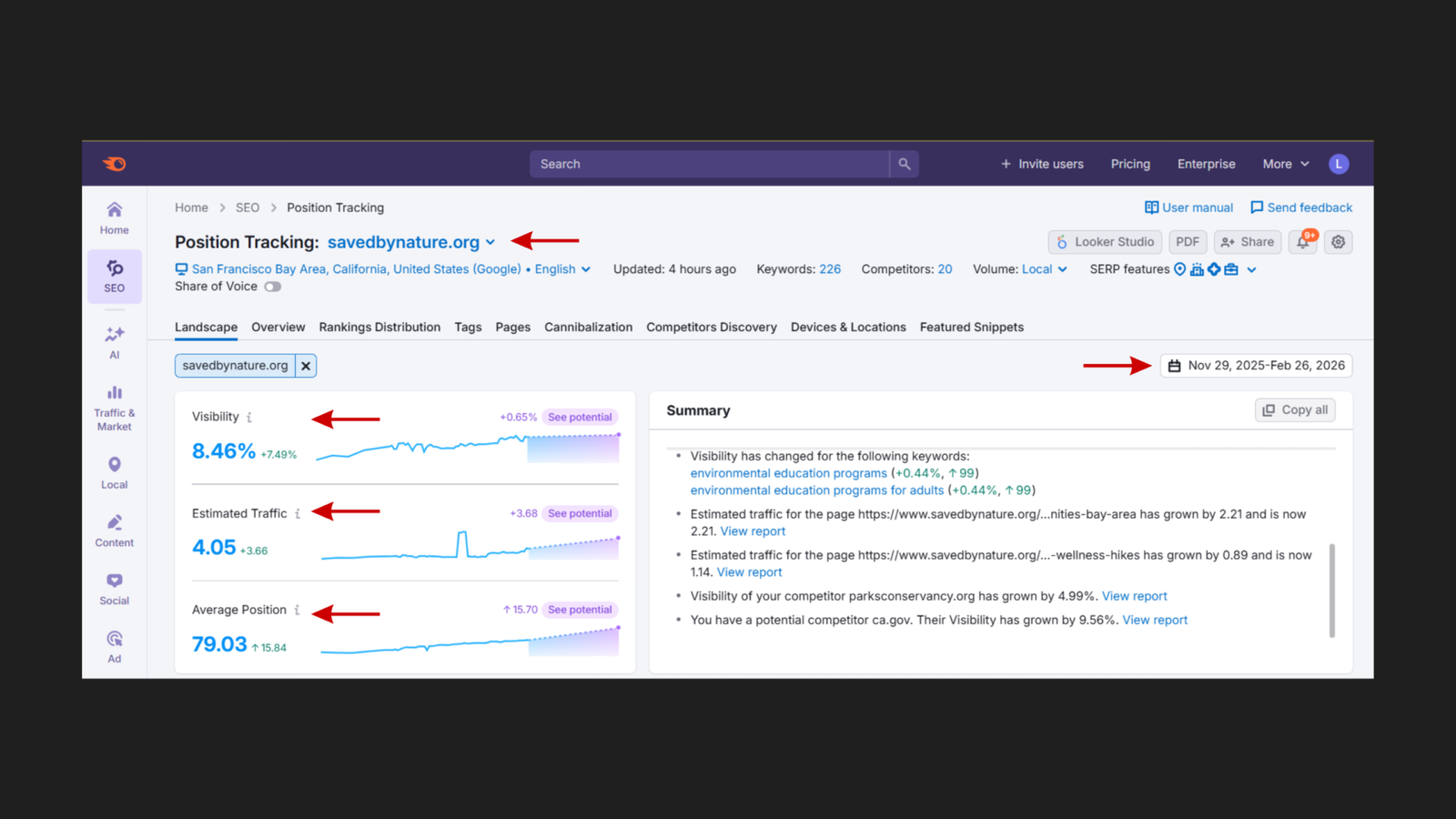The width and height of the screenshot is (1456, 819).
Task: Click the search magnifier icon
Action: (904, 164)
